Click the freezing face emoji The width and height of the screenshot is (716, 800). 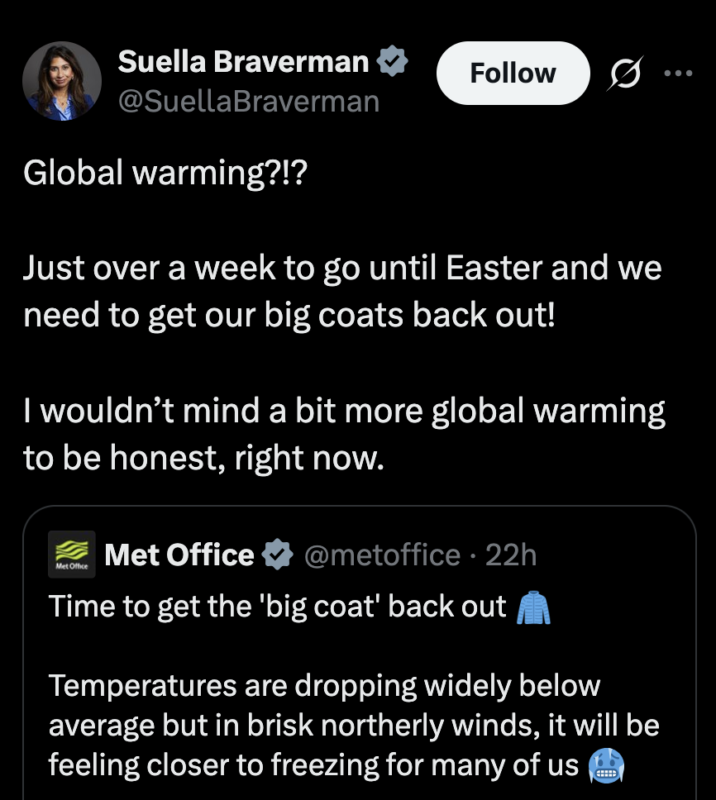[x=607, y=766]
